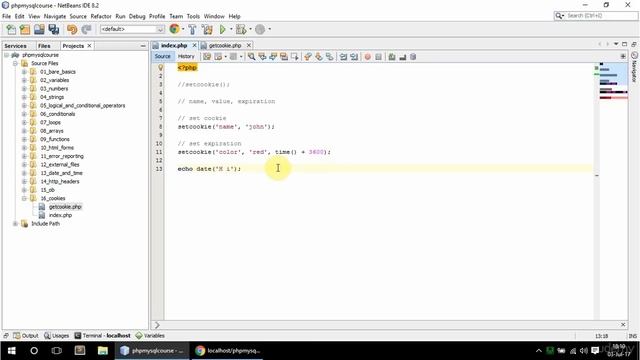Open the Profile Project dropdown arrow
This screenshot has width=640, height=360.
point(269,29)
